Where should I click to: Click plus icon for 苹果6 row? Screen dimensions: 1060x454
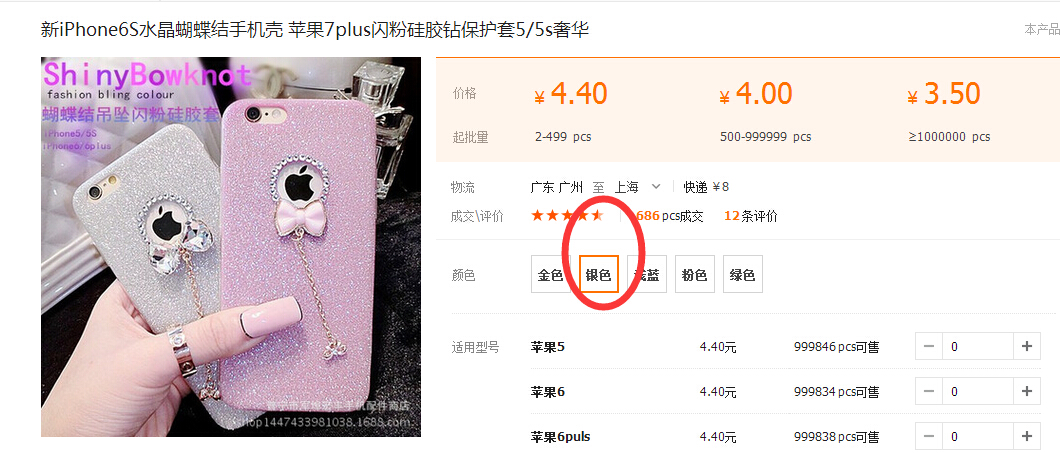click(x=1027, y=391)
